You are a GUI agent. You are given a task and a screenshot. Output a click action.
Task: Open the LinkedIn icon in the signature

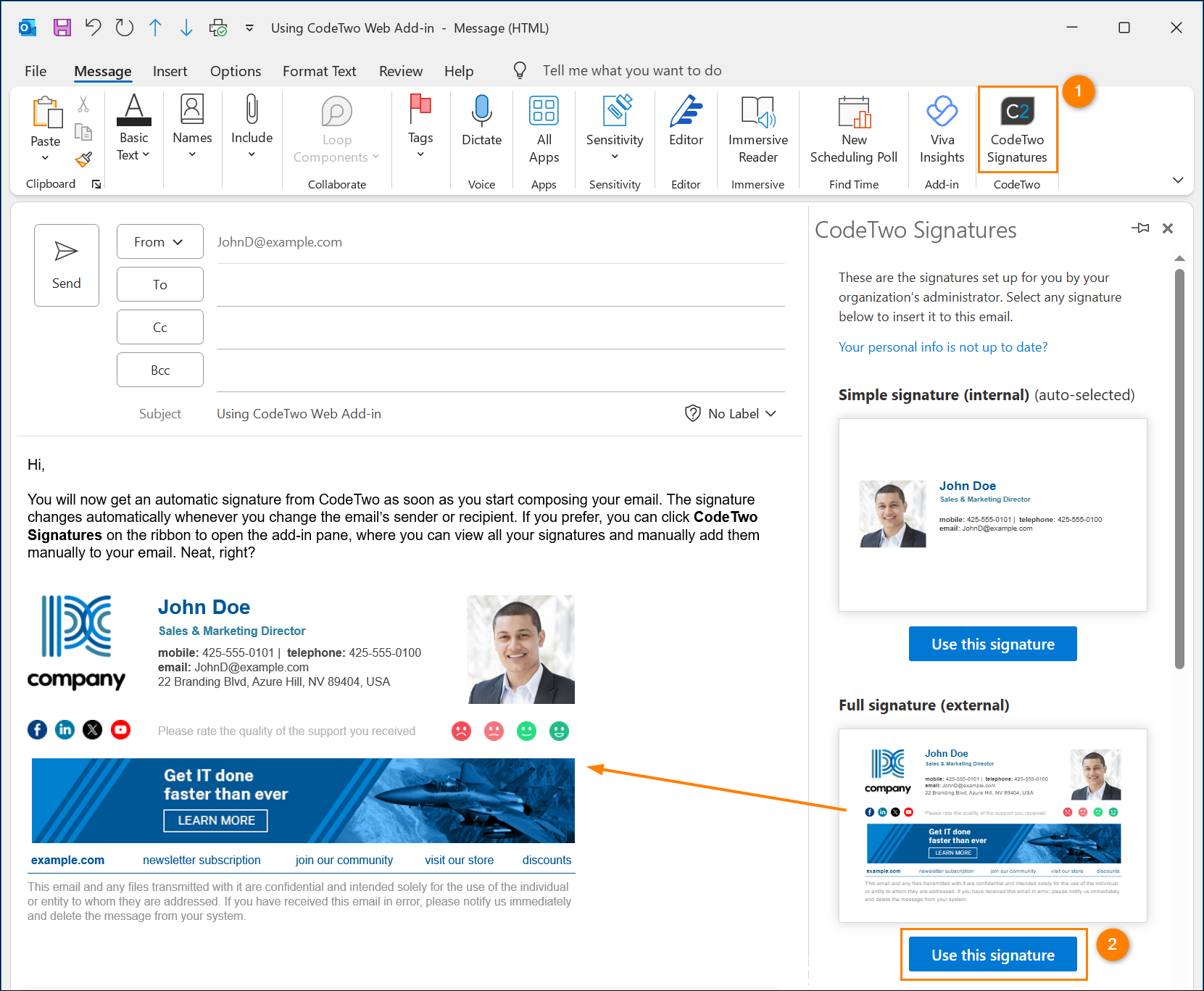[x=65, y=730]
